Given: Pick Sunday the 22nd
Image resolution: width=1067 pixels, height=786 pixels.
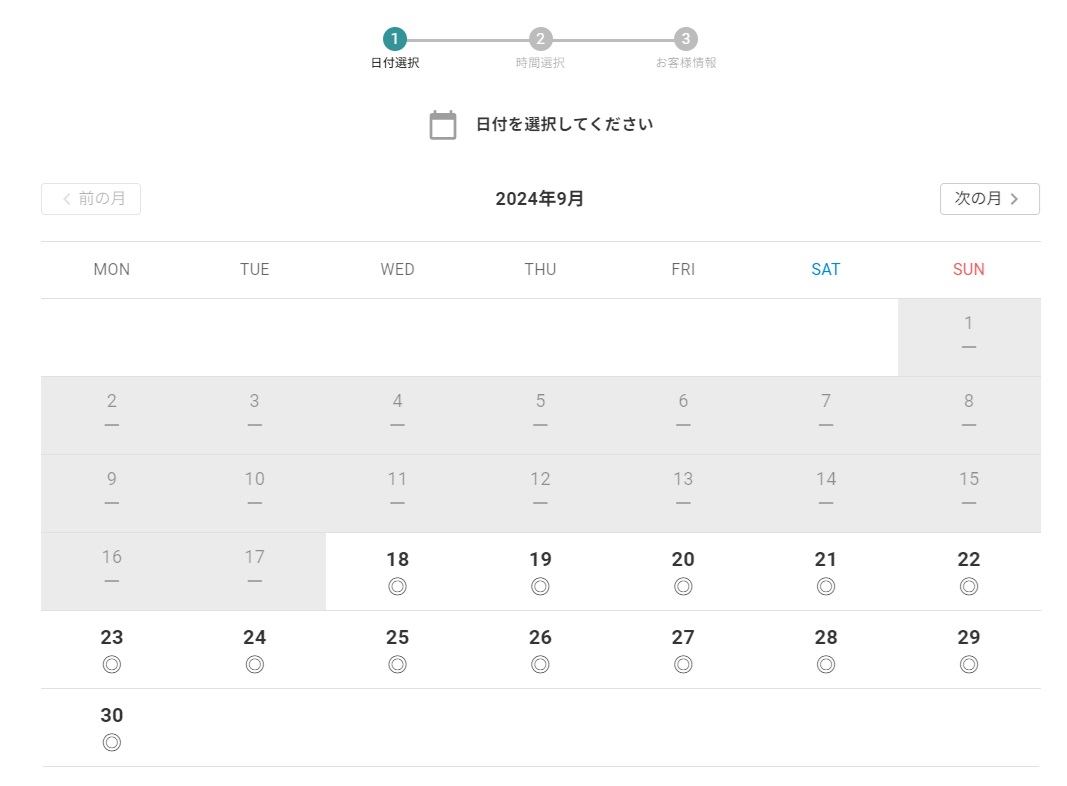Looking at the screenshot, I should click(968, 572).
